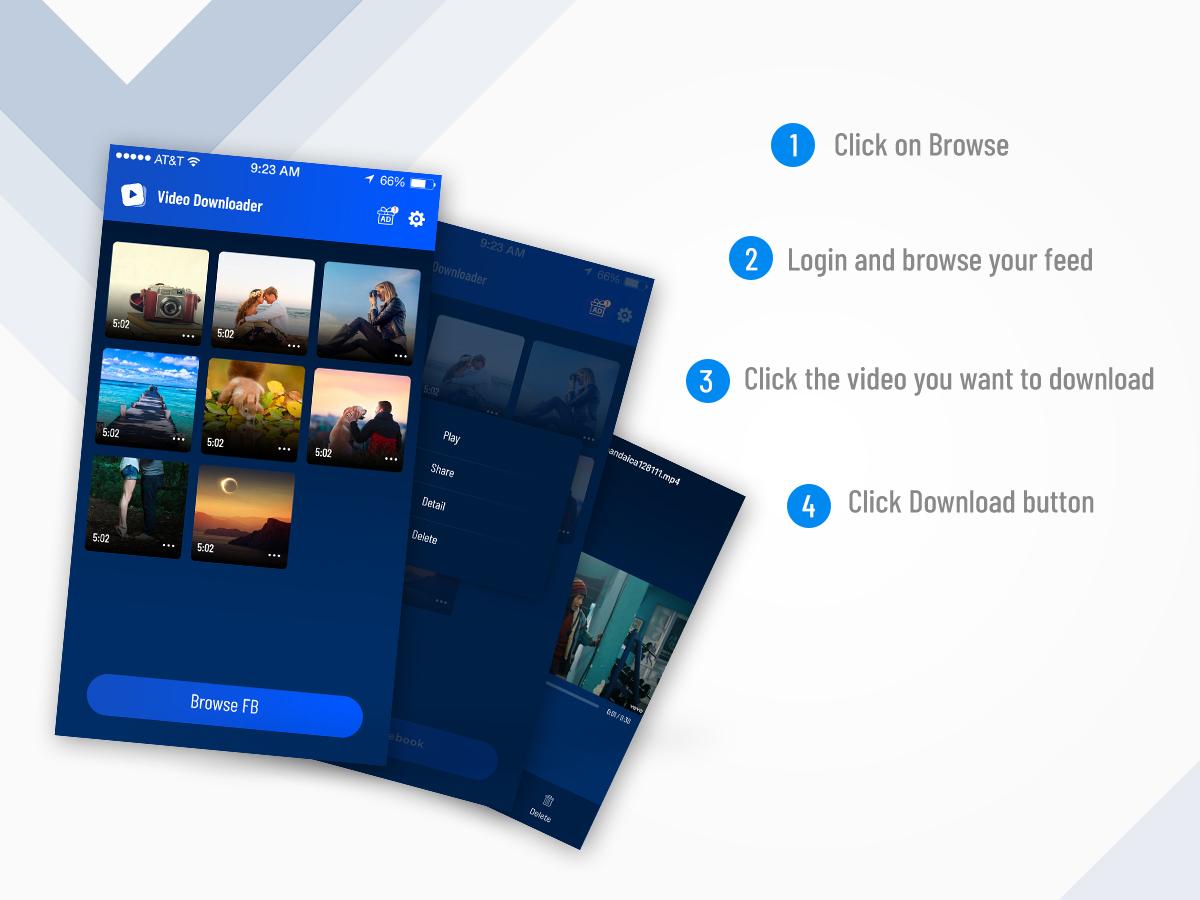Screen dimensions: 1200x900
Task: Click the Video Downloader title text
Action: pos(210,201)
